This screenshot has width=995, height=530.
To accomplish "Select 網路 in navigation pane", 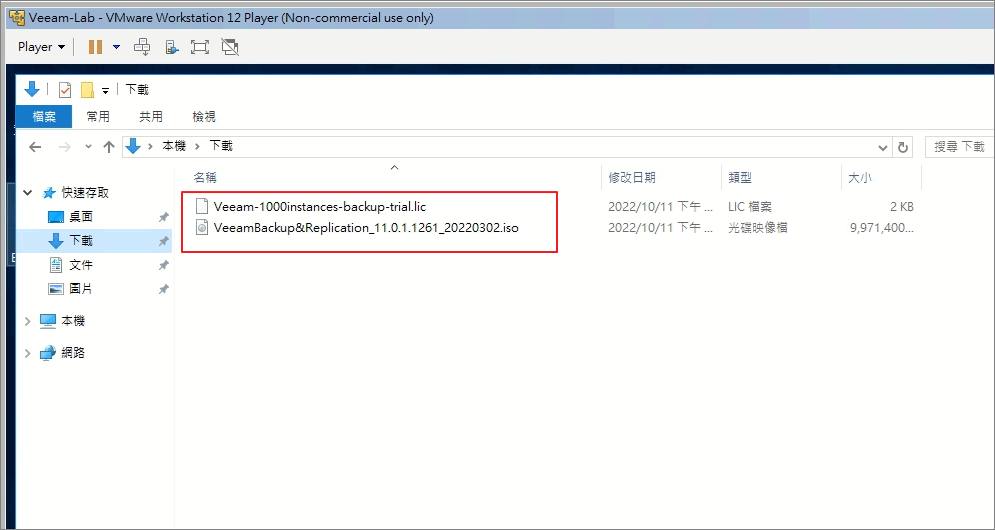I will click(x=73, y=353).
